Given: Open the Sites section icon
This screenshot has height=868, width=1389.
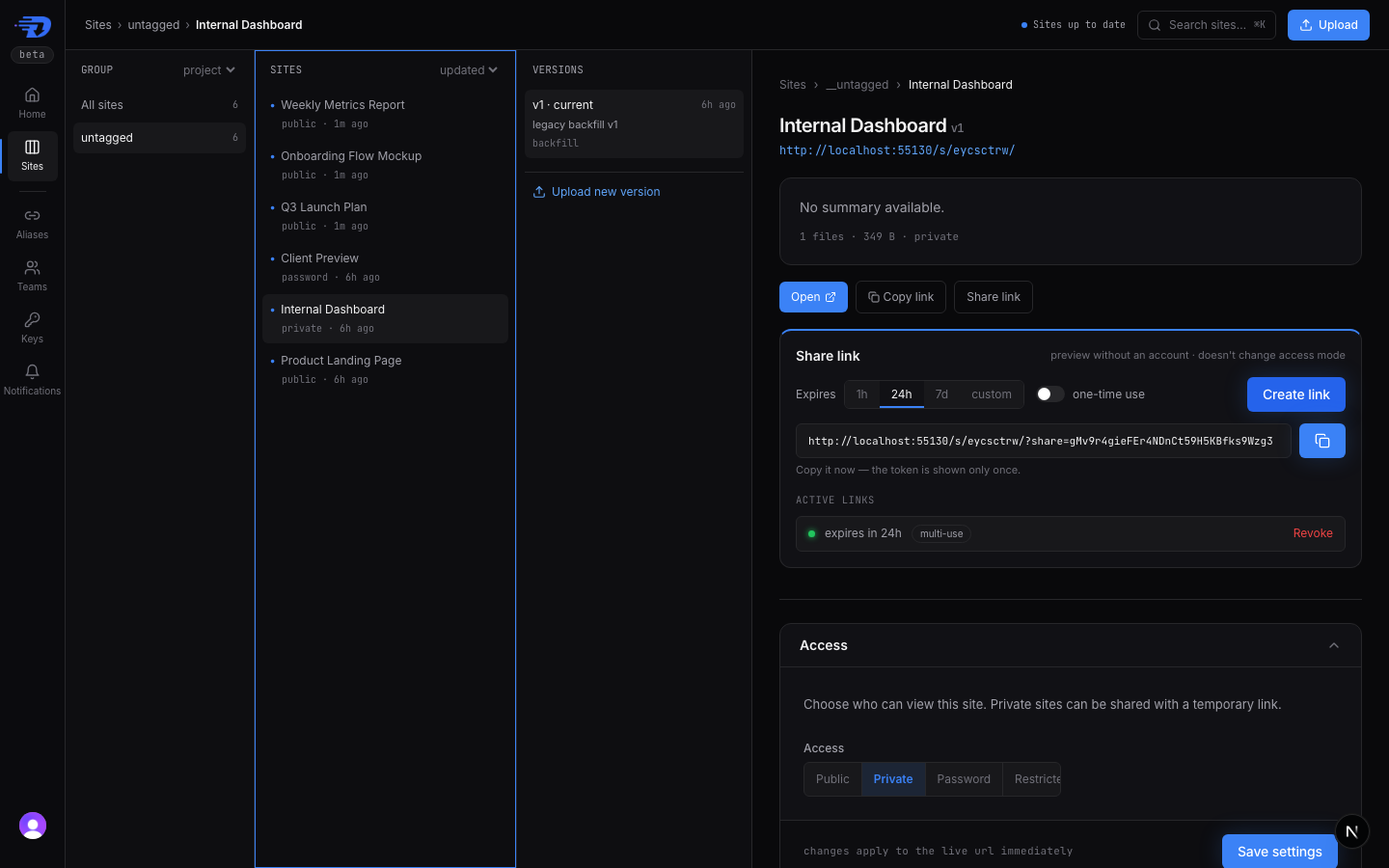Looking at the screenshot, I should pos(32,154).
